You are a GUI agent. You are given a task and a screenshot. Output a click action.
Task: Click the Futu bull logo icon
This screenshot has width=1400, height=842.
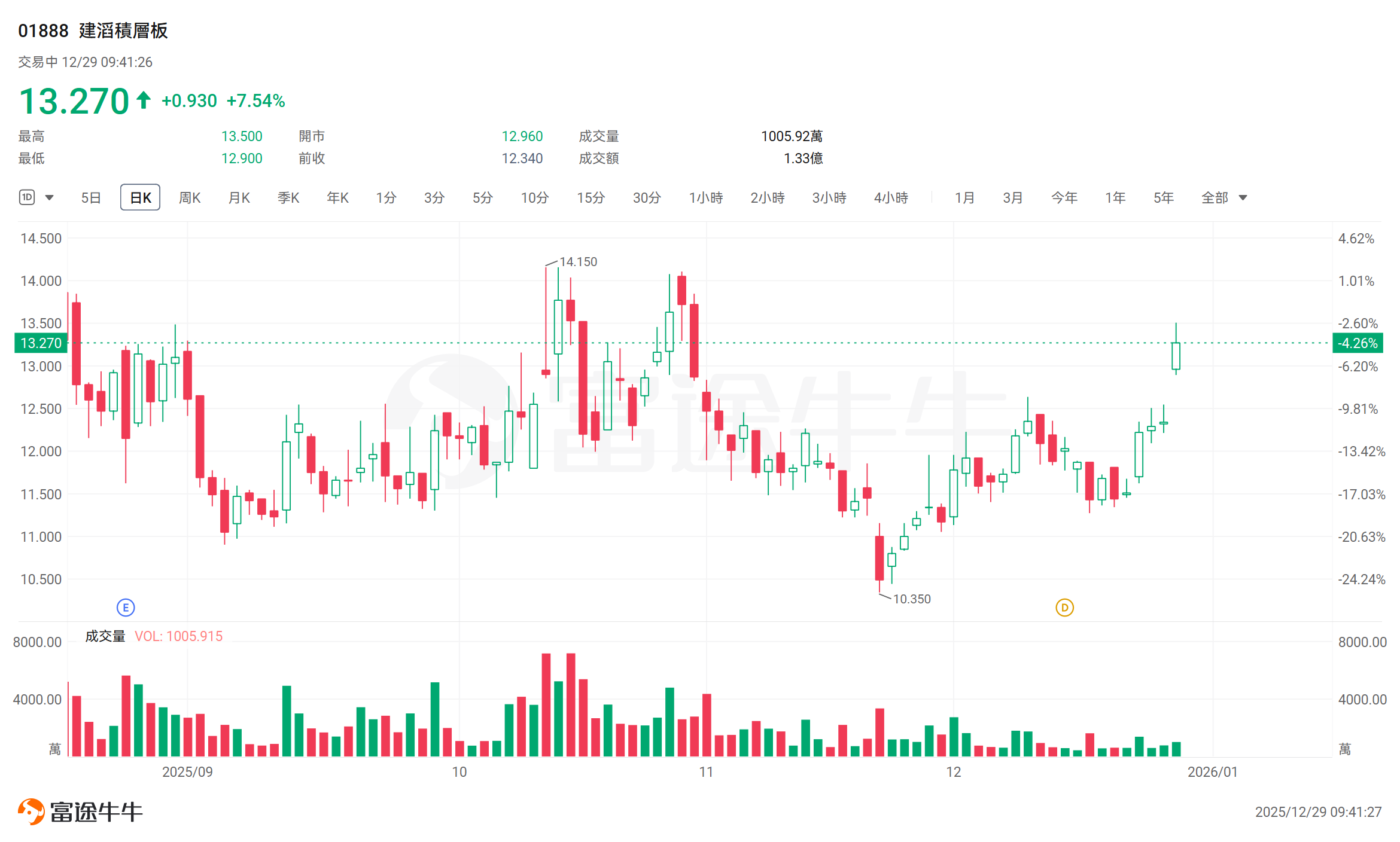pos(31,812)
